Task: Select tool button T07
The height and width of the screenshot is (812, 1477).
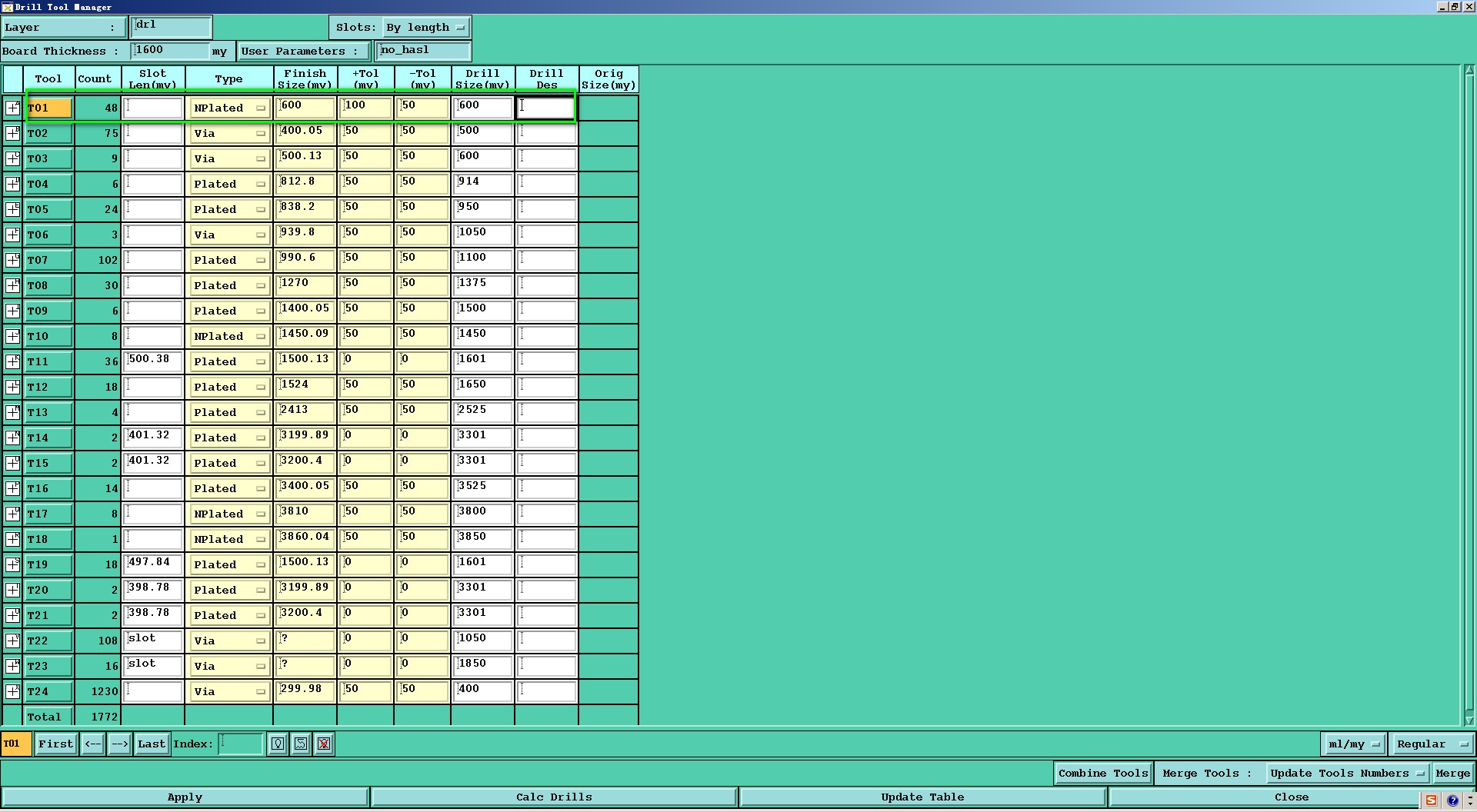Action: (49, 261)
